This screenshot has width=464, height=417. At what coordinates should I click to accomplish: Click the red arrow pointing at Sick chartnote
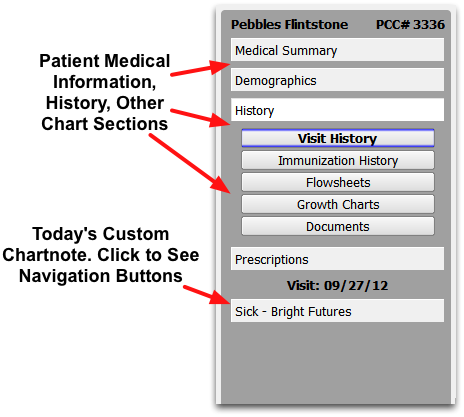coord(207,294)
